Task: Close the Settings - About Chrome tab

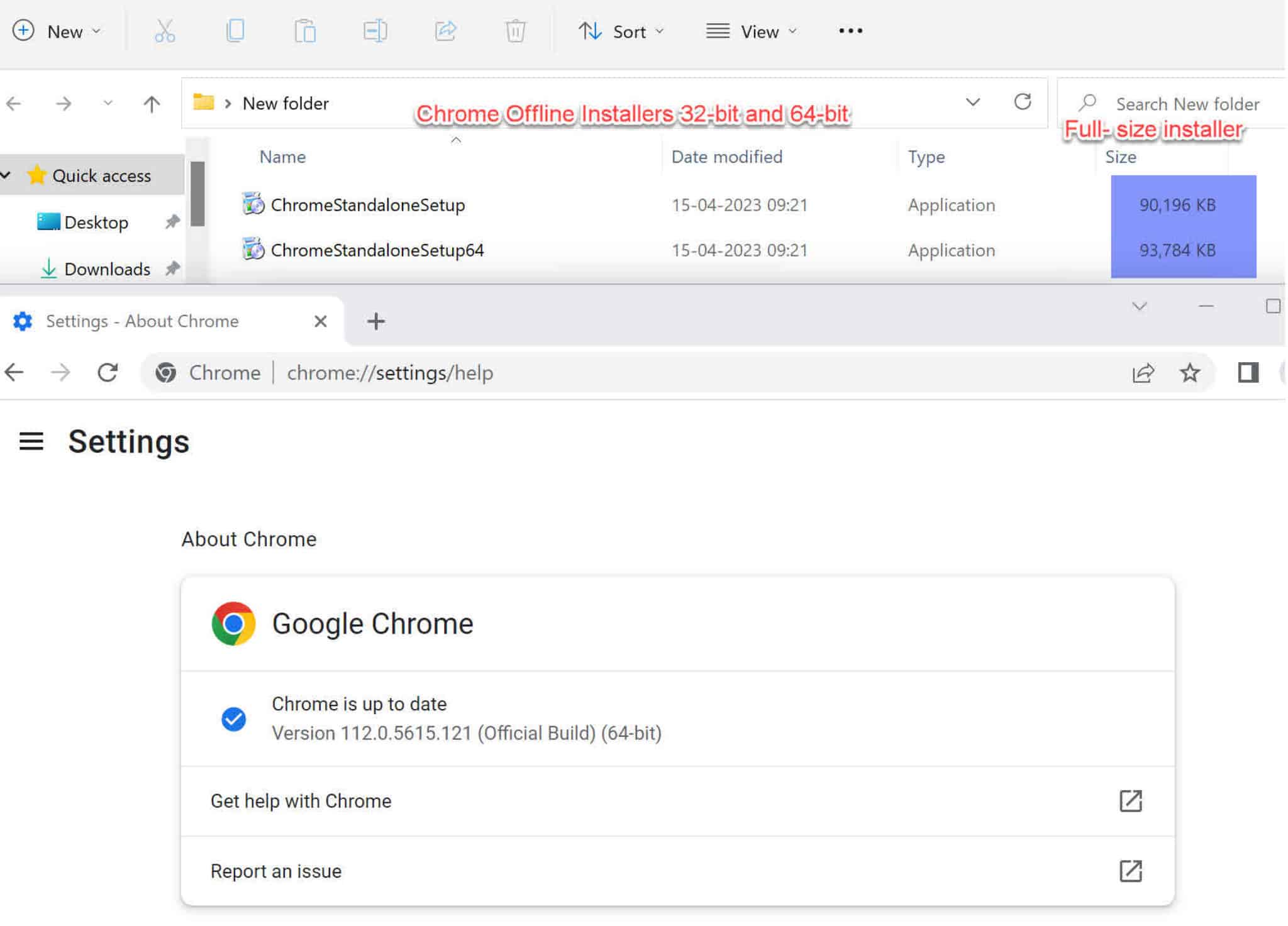Action: (320, 321)
